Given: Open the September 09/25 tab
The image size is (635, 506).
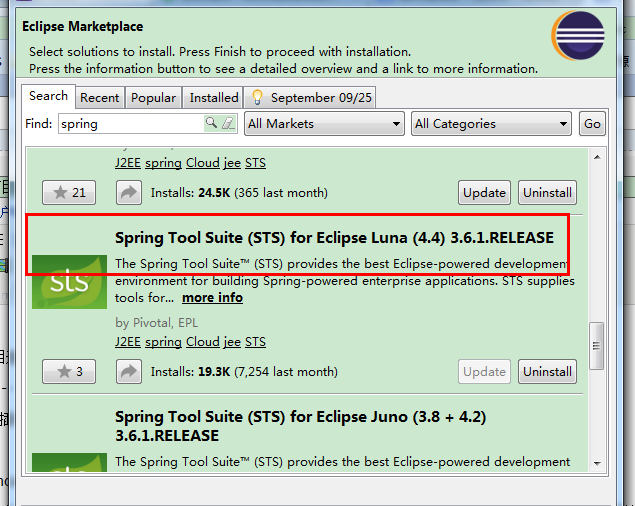Looking at the screenshot, I should tap(310, 98).
